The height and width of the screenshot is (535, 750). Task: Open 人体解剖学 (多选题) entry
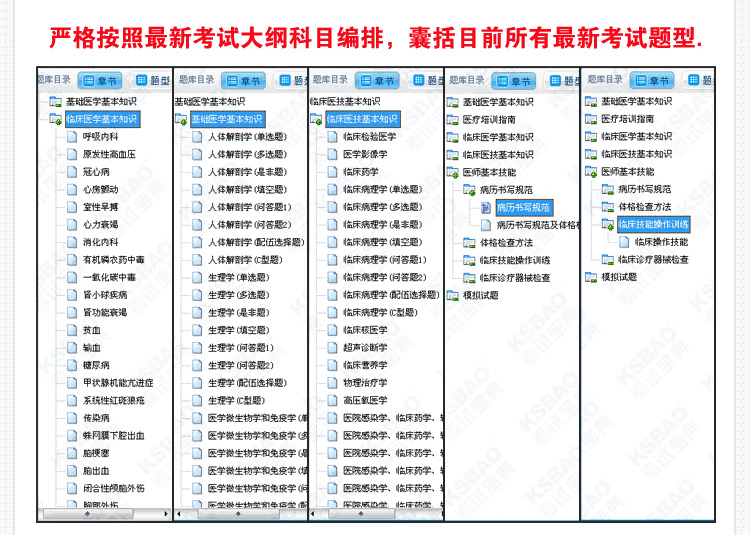click(247, 154)
